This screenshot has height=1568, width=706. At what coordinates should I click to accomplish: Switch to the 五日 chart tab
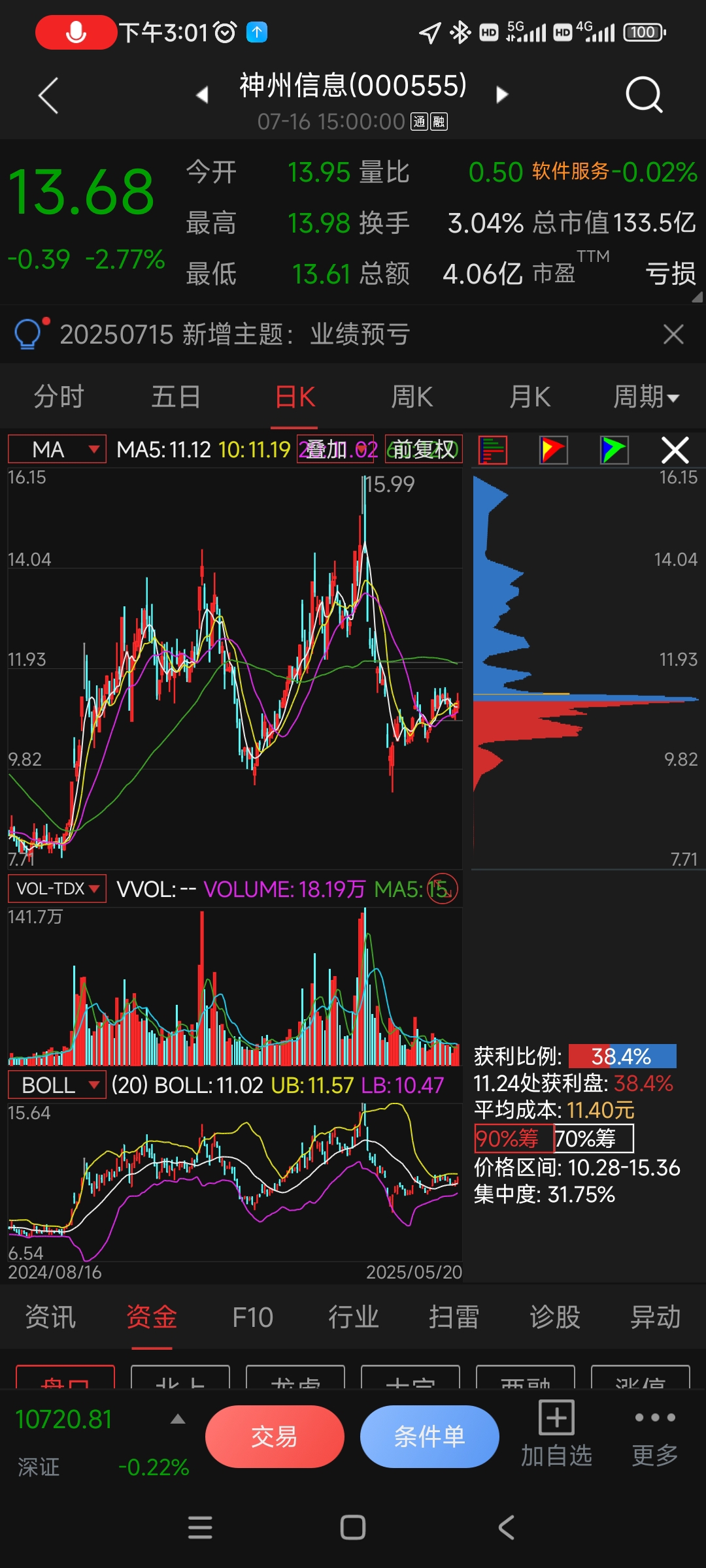176,397
